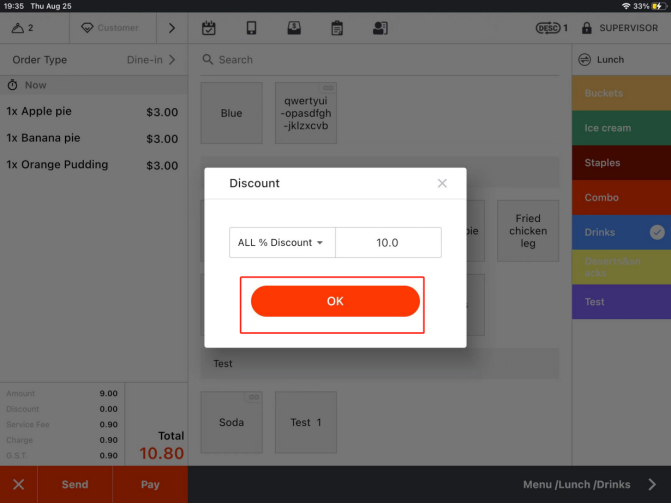Close the Discount dialog
Image resolution: width=671 pixels, height=504 pixels.
coord(442,183)
